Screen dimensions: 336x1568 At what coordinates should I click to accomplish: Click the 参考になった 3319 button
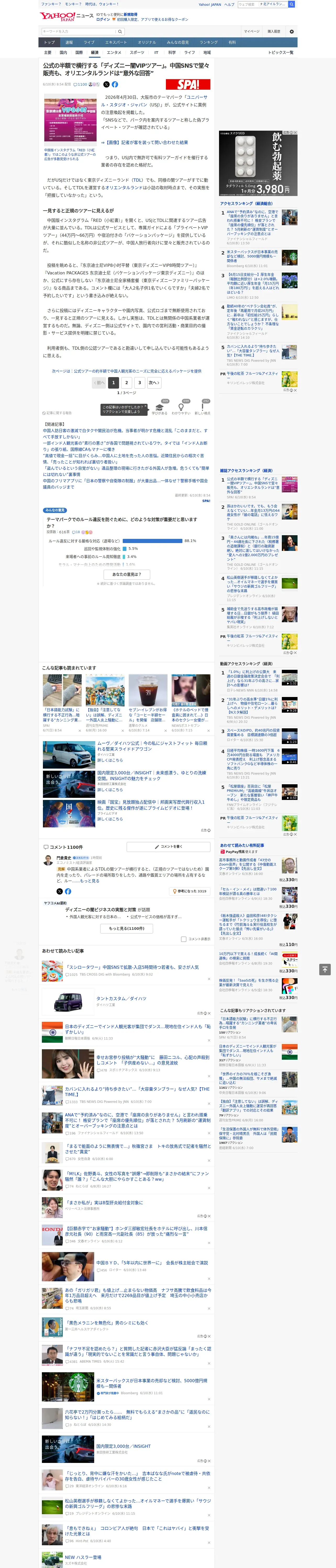[190, 891]
